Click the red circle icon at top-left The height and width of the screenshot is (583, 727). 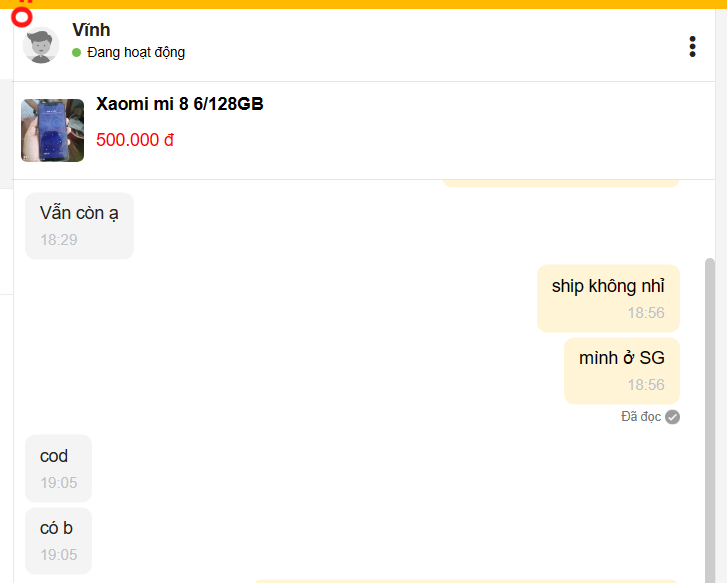click(x=21, y=16)
